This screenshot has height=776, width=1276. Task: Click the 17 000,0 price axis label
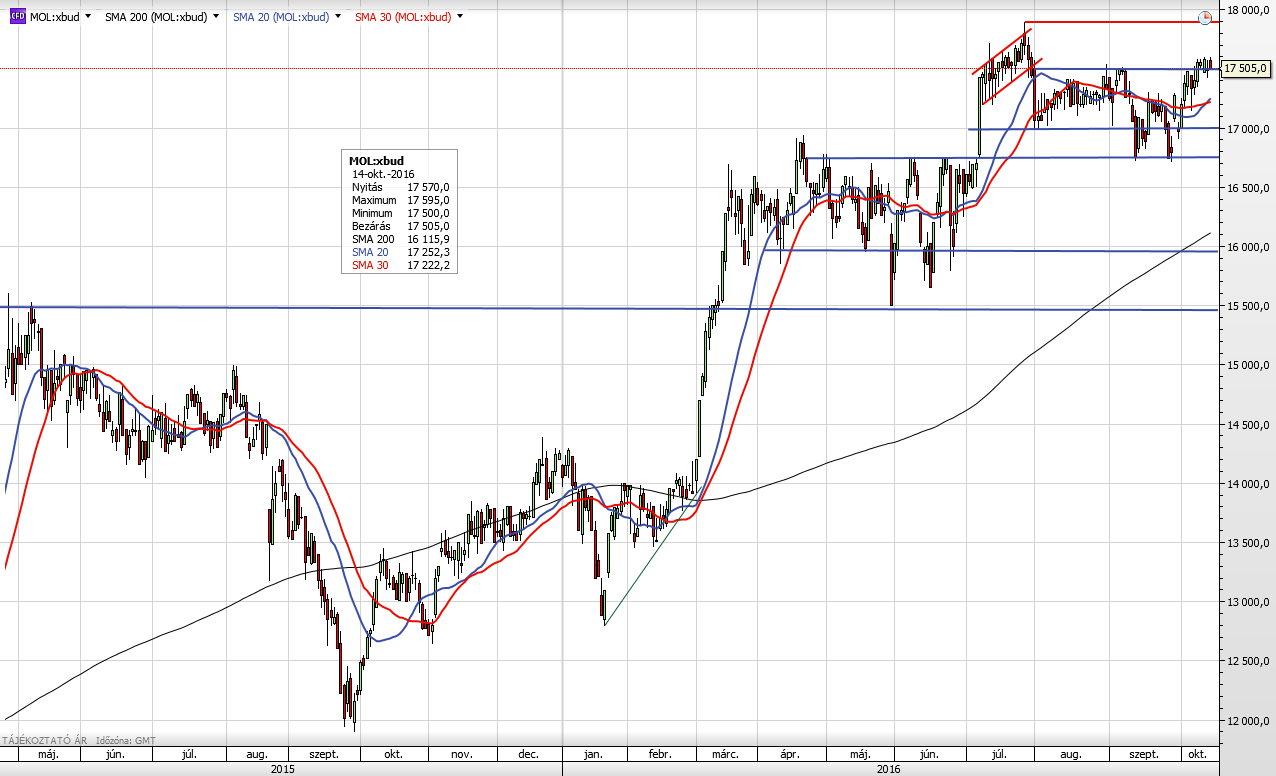pos(1248,129)
